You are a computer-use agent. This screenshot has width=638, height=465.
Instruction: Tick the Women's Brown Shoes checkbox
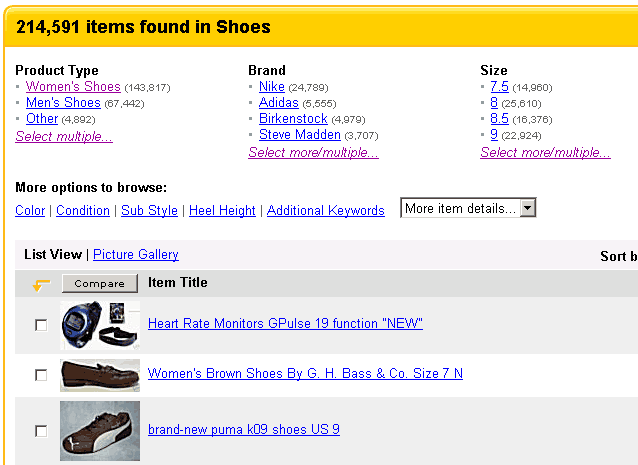coord(41,375)
